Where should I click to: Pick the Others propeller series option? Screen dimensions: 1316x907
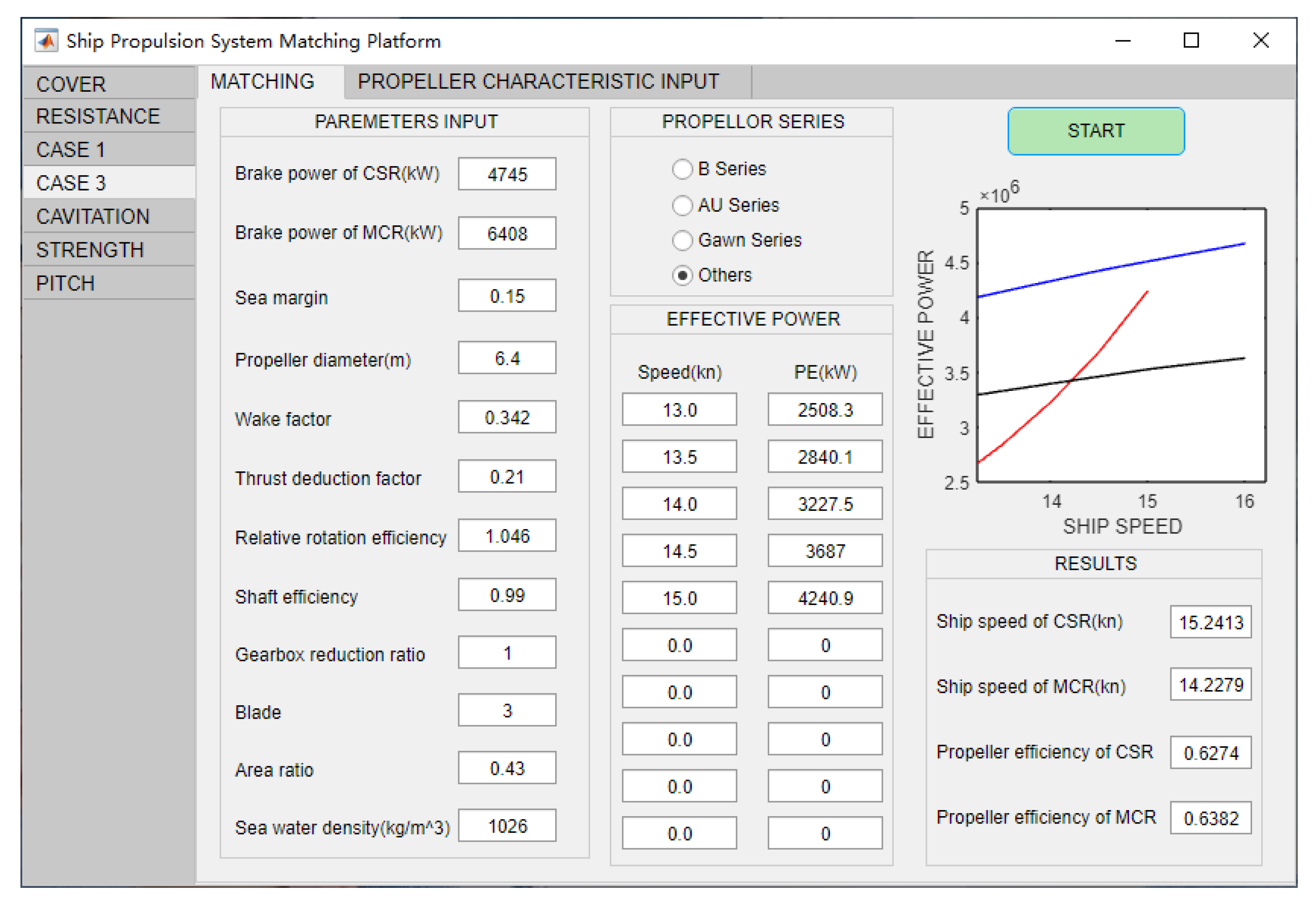coord(682,276)
